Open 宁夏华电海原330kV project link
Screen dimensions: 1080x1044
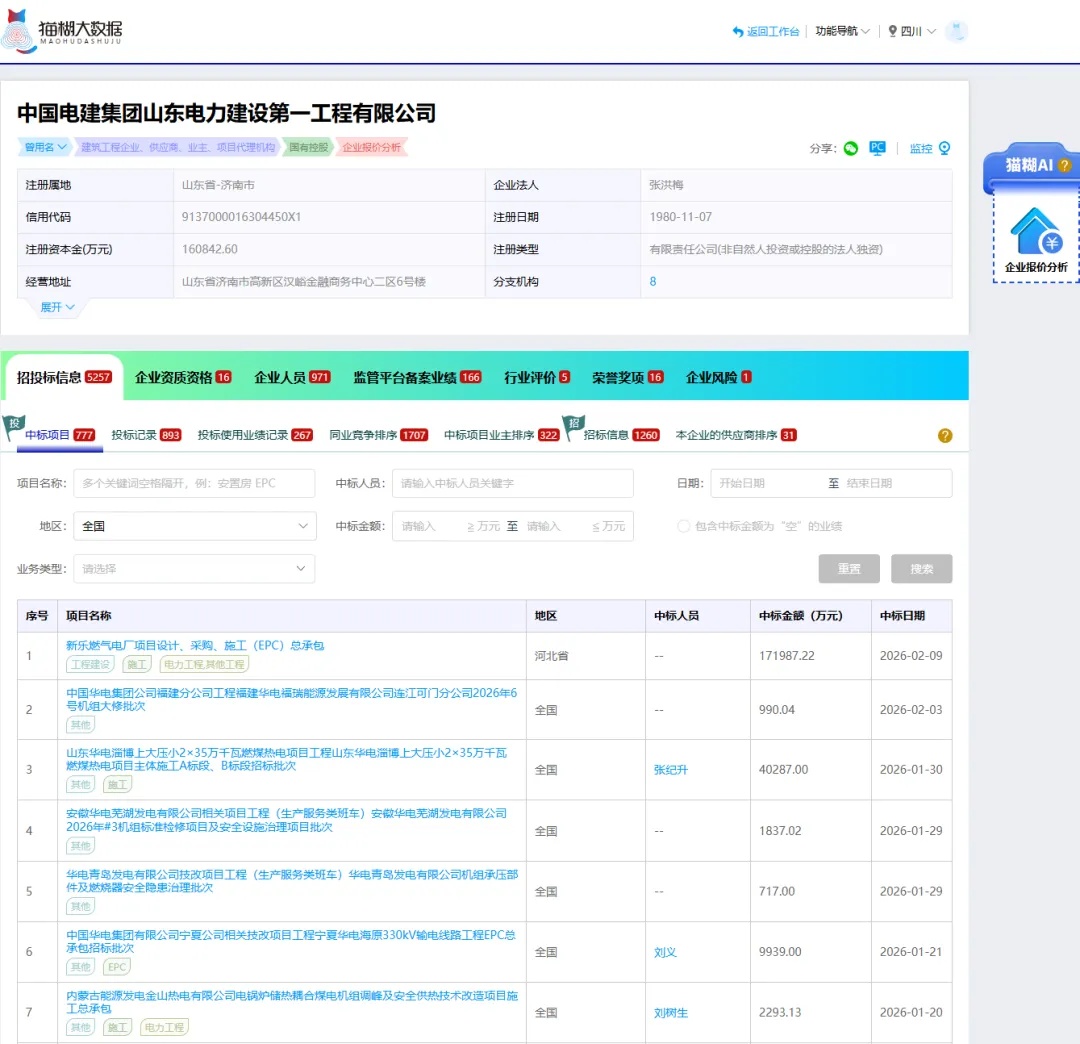coord(291,941)
